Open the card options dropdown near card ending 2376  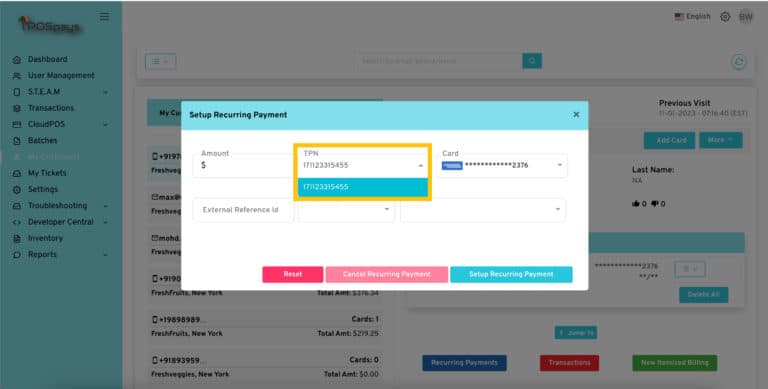coord(690,269)
